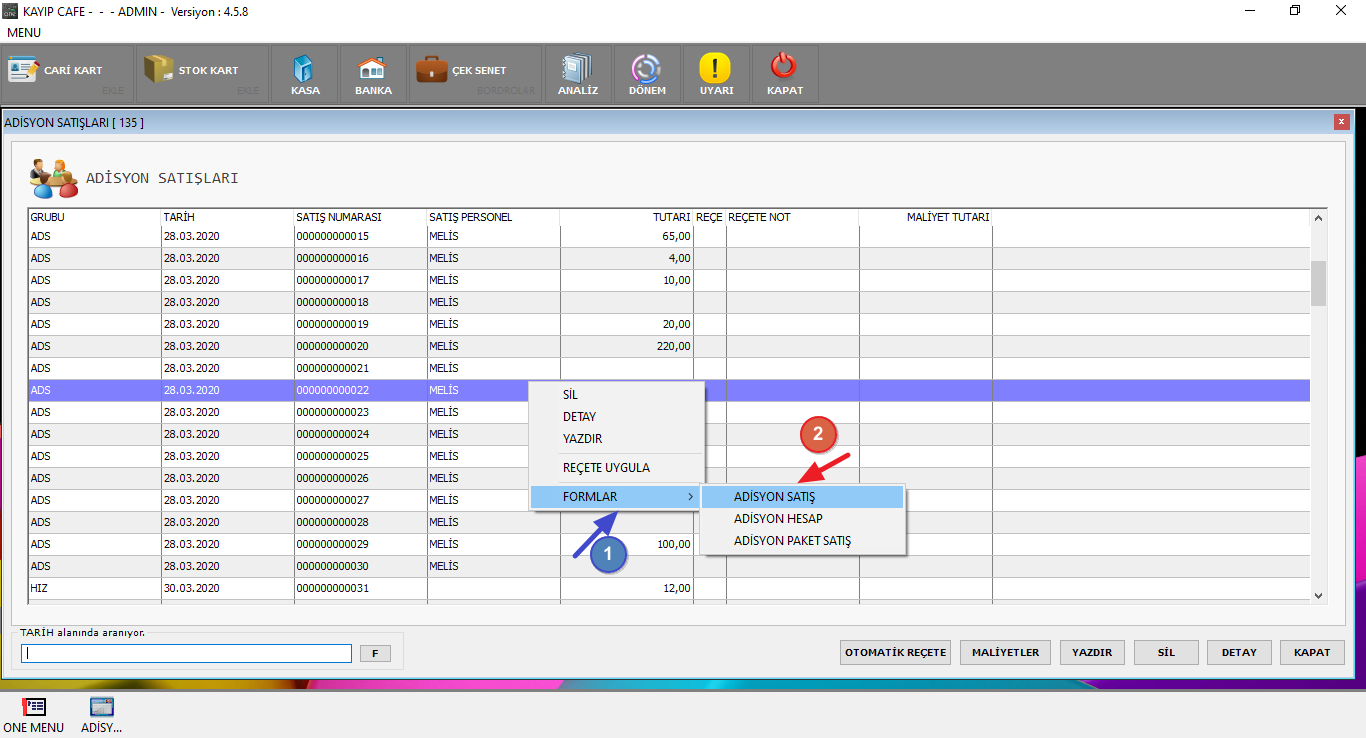The image size is (1366, 738).
Task: Select sale number 000000000023
Action: (x=360, y=412)
